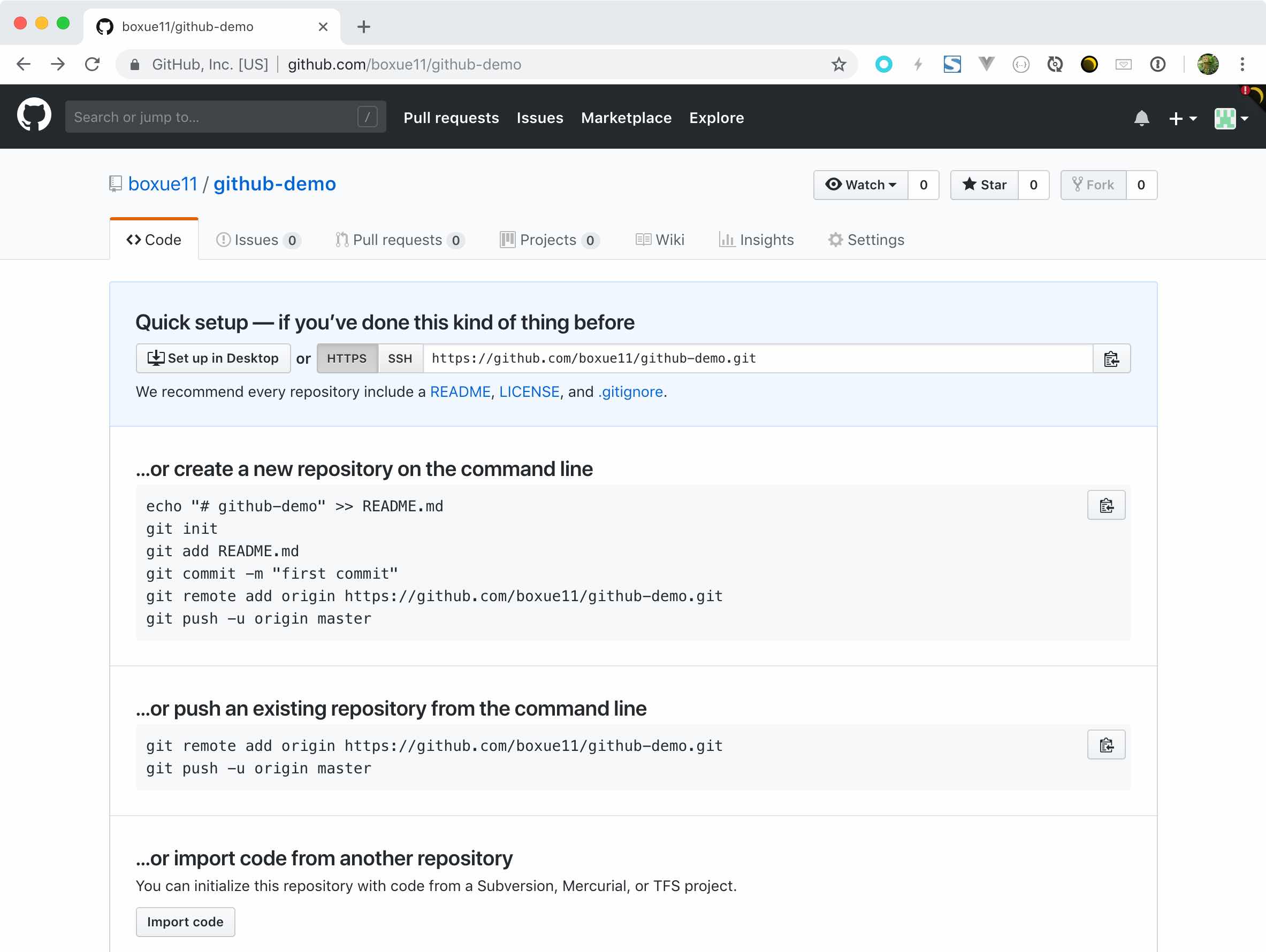Copy the repository clone URL to clipboard
Screen dimensions: 1266x952
1111,359
